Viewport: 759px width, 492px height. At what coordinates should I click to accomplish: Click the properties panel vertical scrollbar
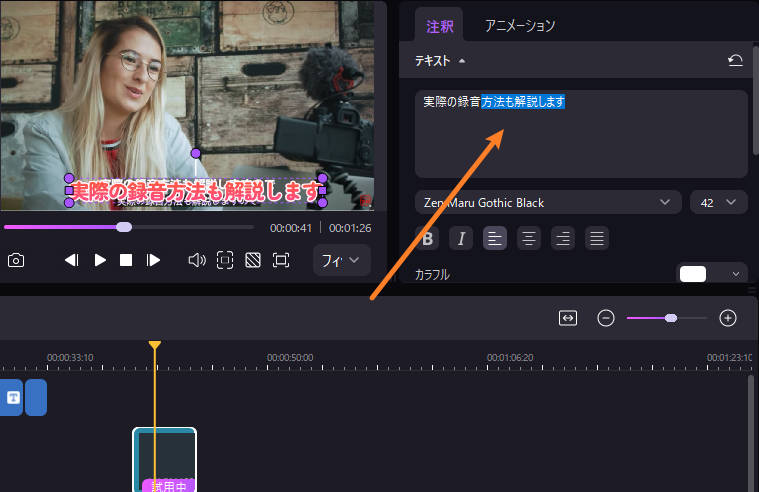[x=755, y=99]
